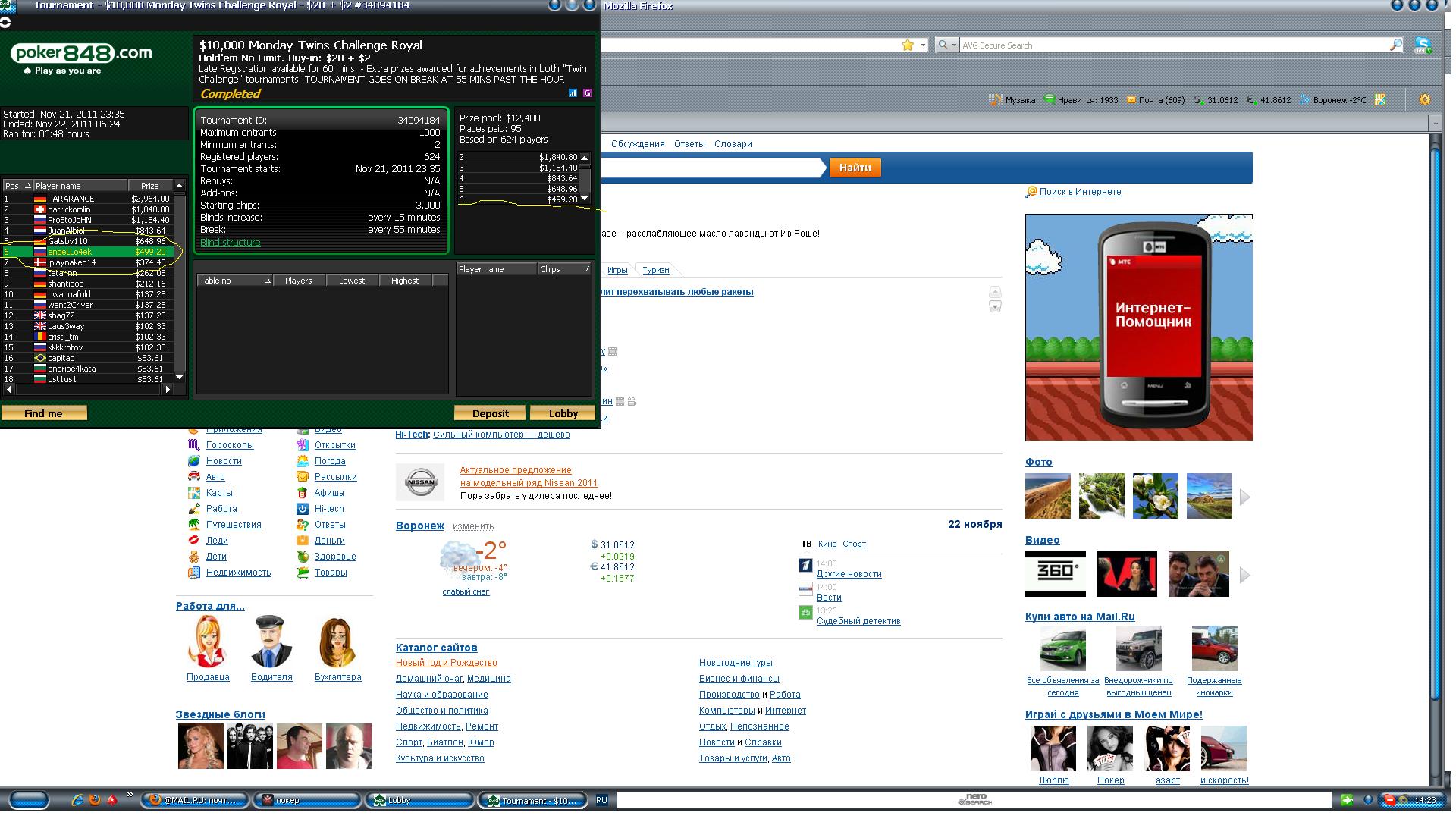Click the Lobby button
This screenshot has width=1456, height=819.
coord(563,413)
